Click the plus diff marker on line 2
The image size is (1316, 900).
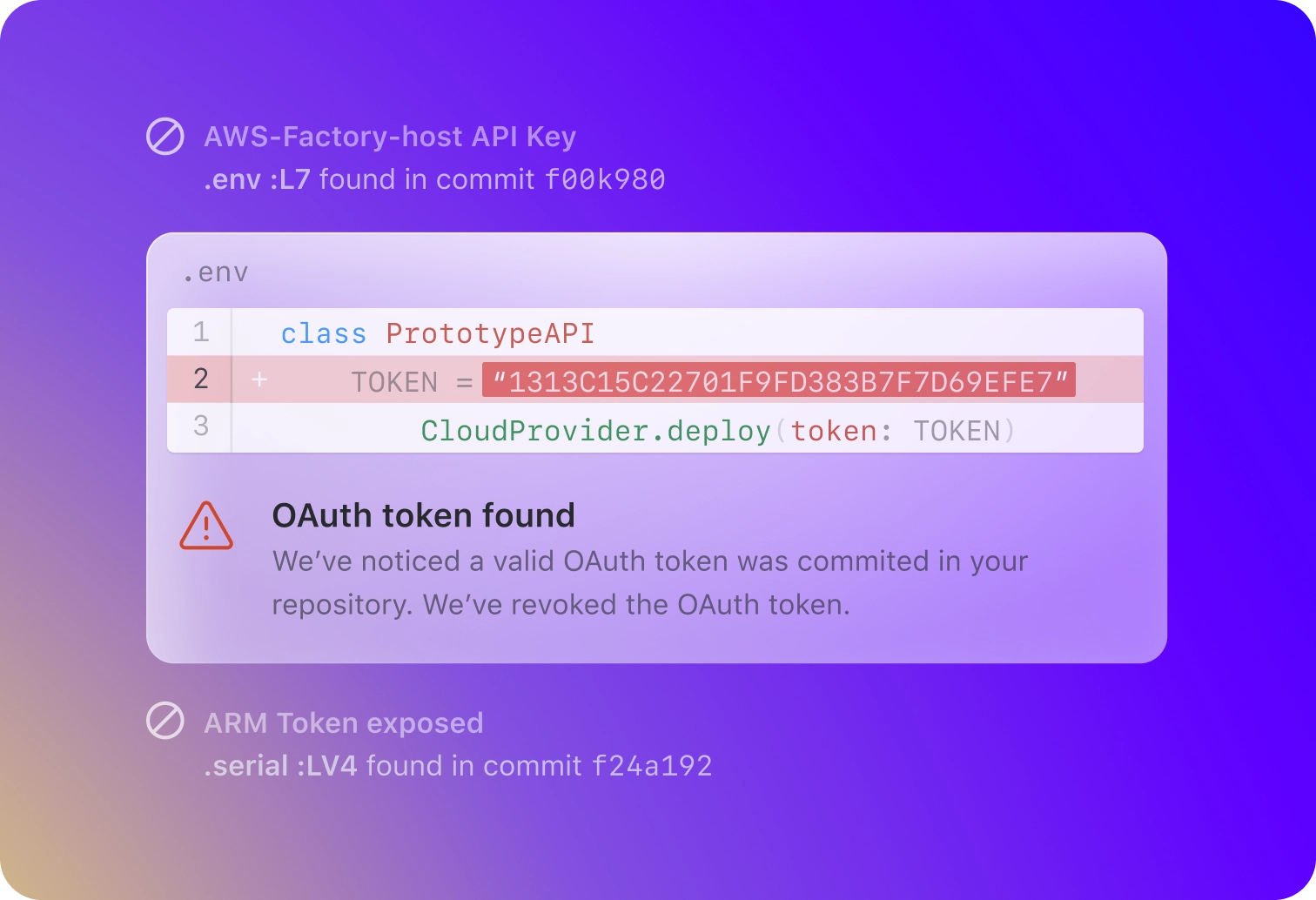pos(259,380)
